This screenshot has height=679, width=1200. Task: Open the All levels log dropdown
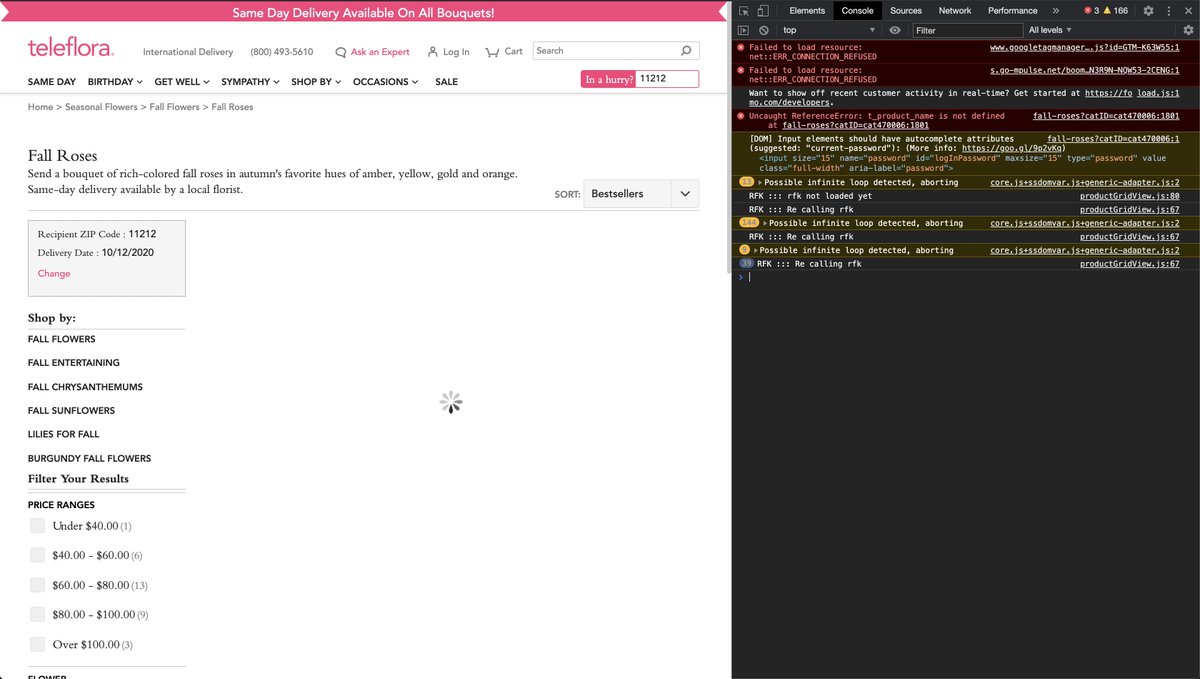click(x=1050, y=30)
